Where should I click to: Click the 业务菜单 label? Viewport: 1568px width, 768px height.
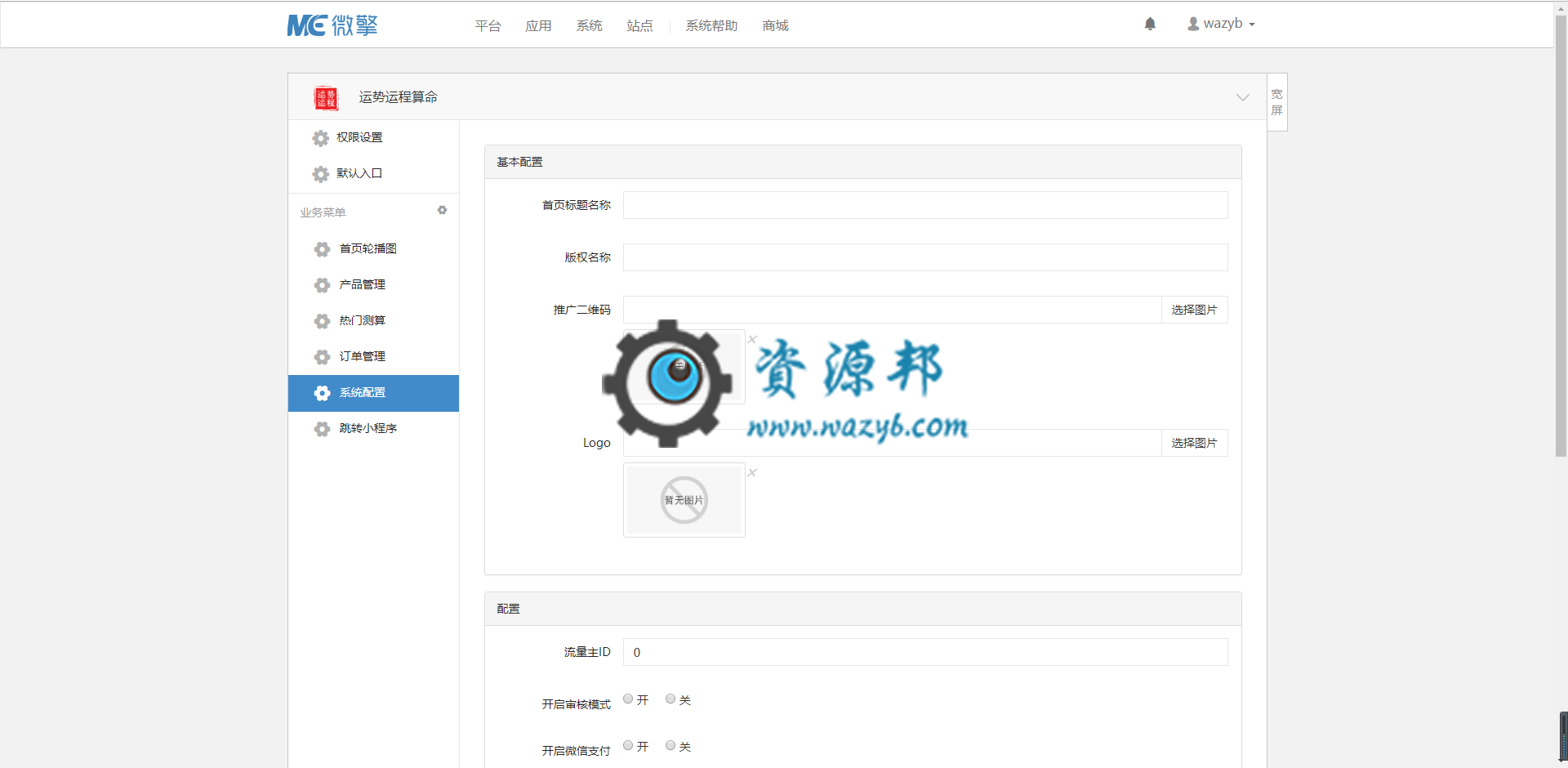tap(323, 212)
